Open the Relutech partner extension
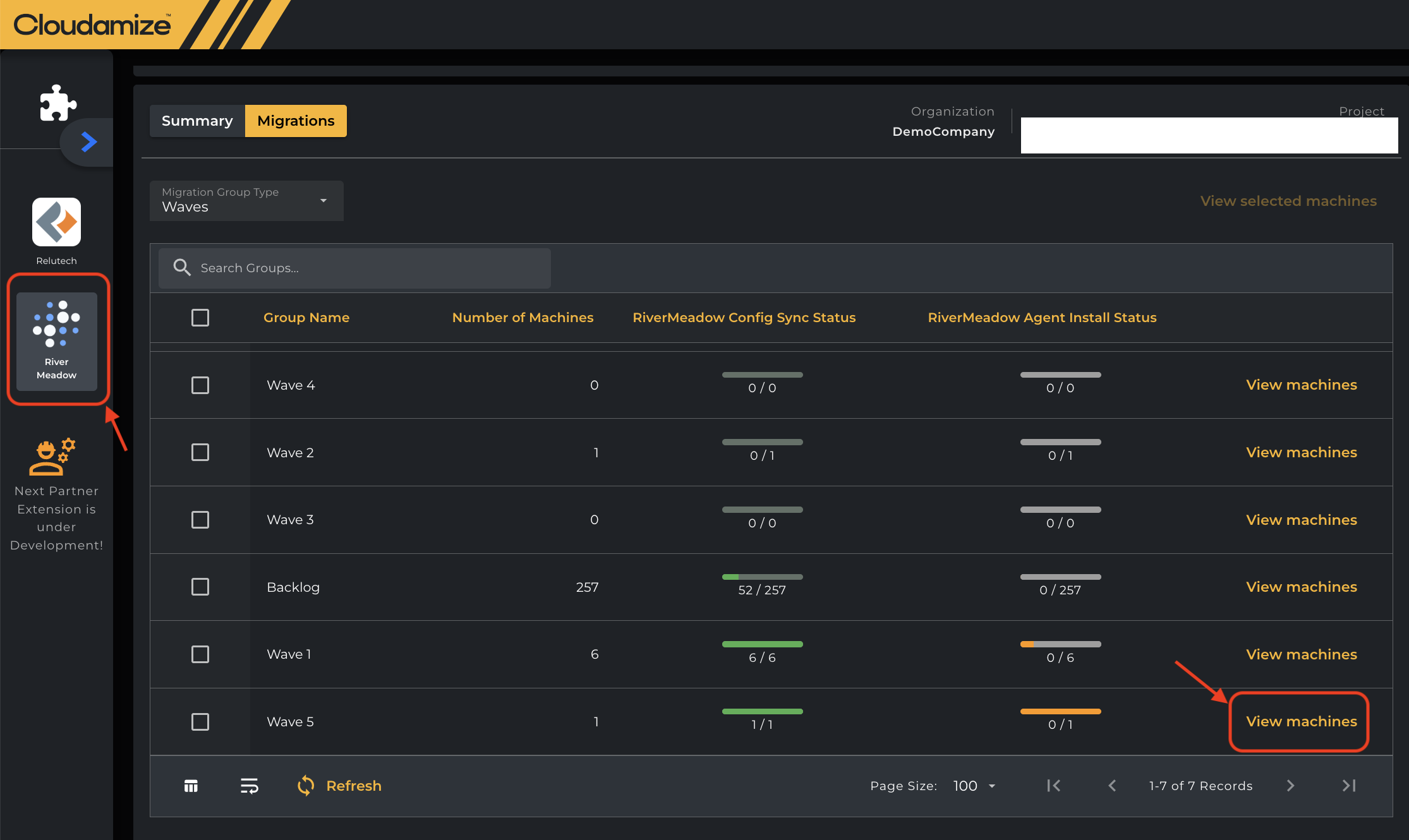1409x840 pixels. 56,222
